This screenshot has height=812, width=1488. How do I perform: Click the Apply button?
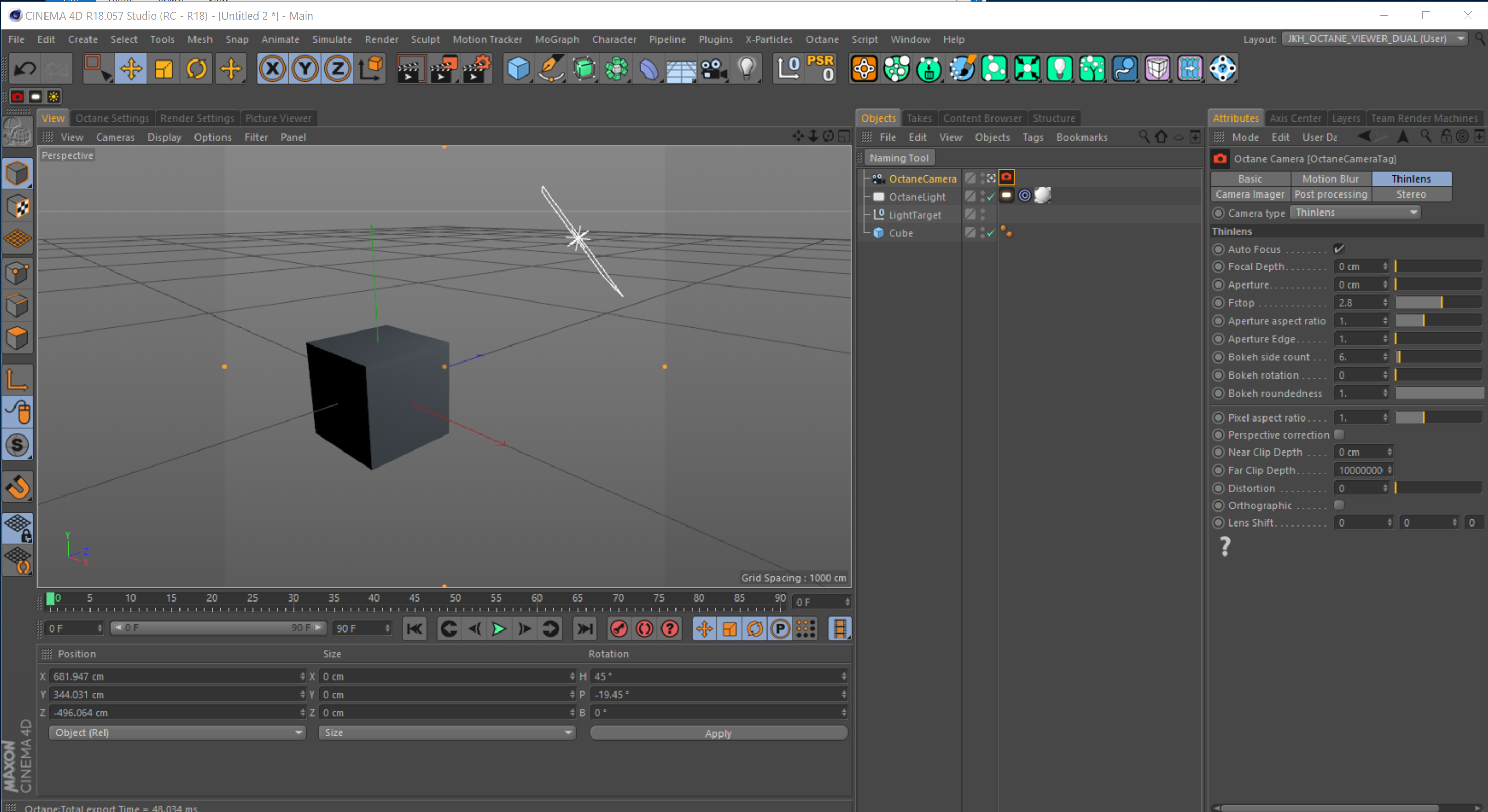(718, 733)
